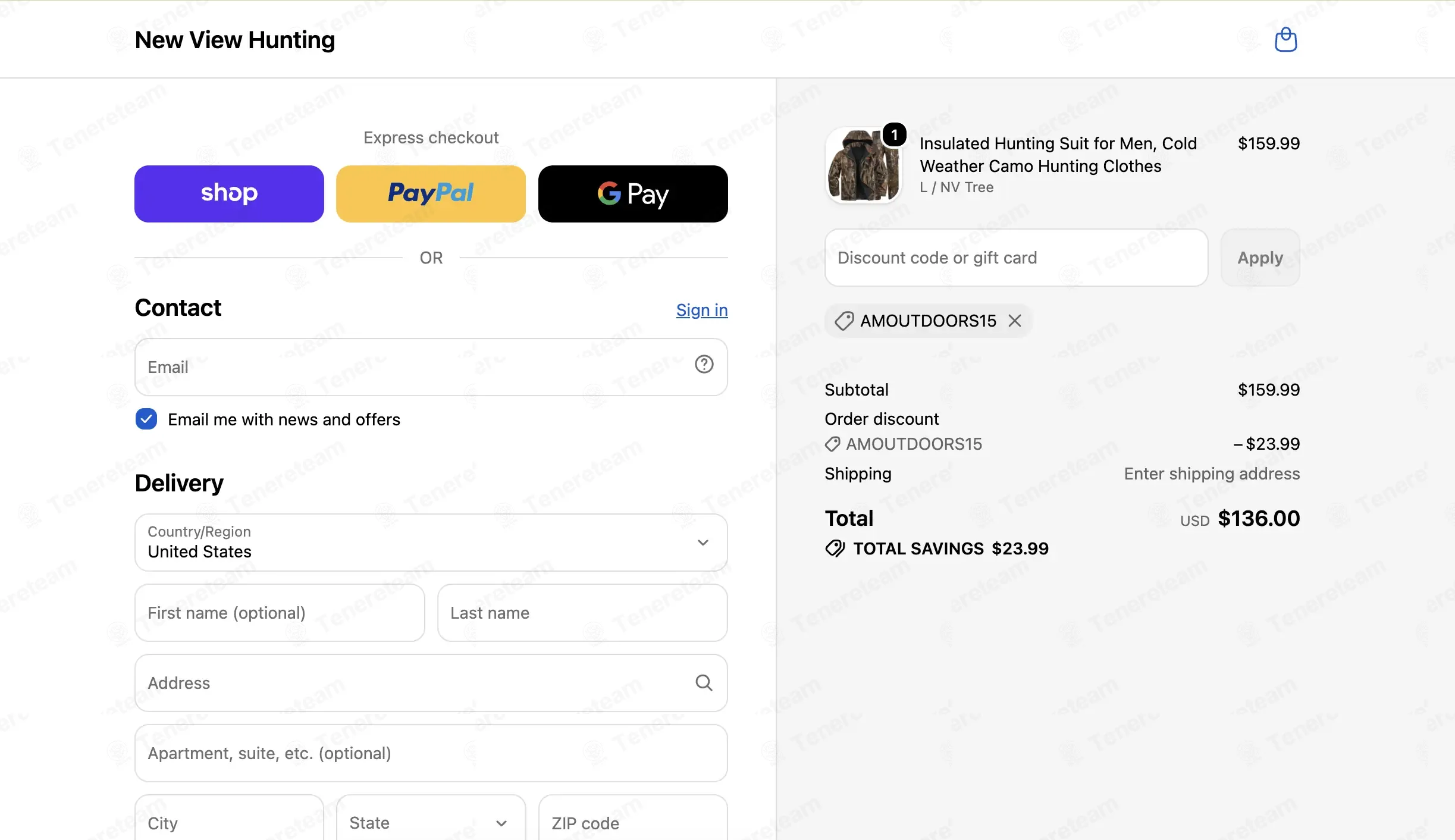
Task: Click the address search magnifier icon
Action: point(704,682)
